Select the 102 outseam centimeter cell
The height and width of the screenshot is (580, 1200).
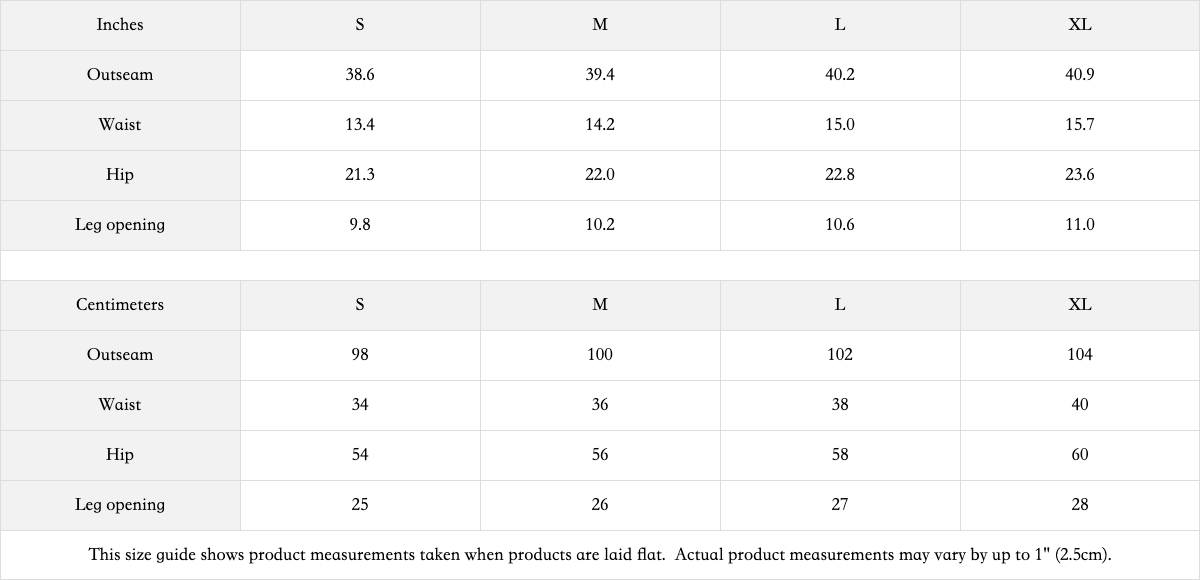(840, 355)
